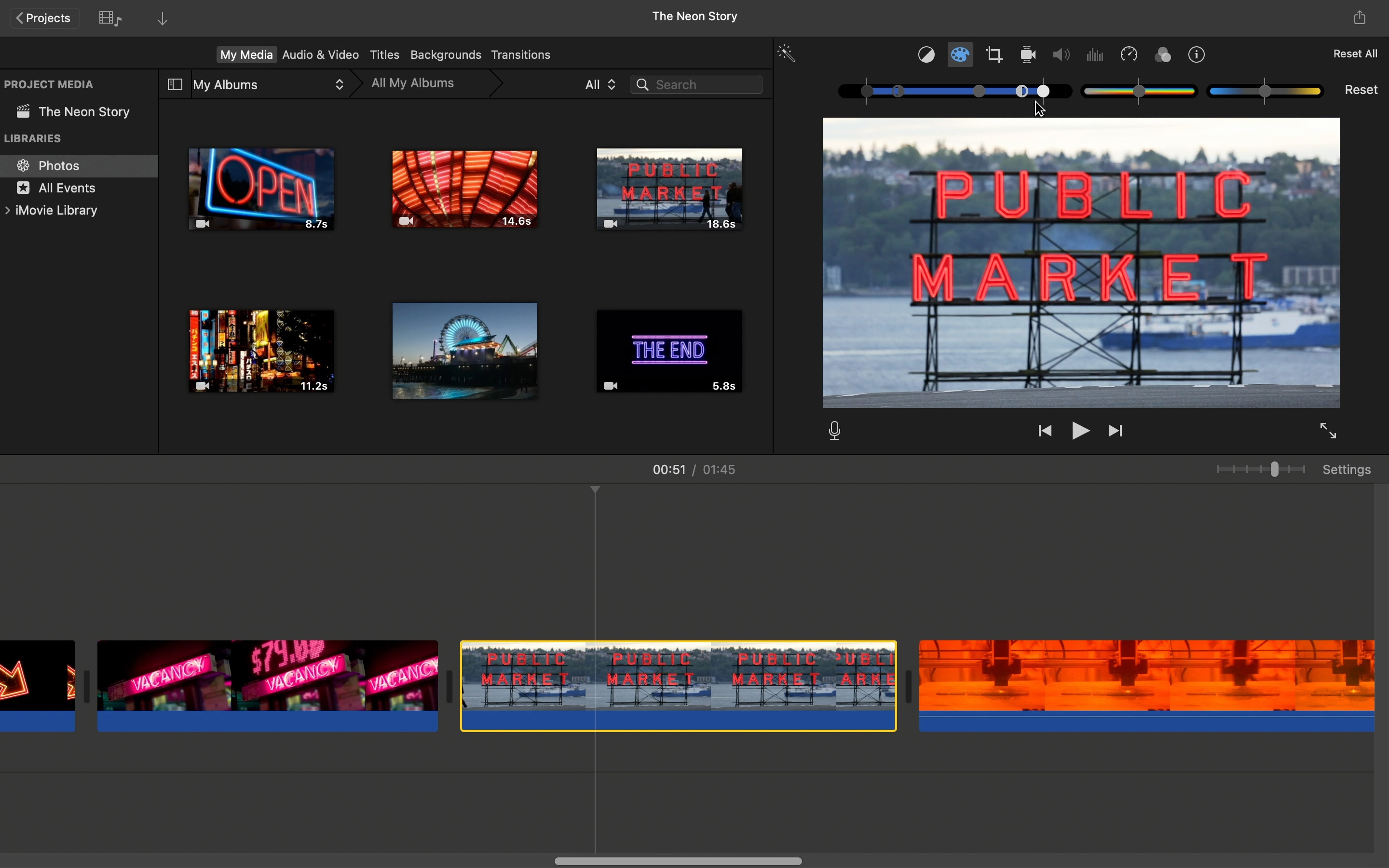
Task: Open the My Albums dropdown
Action: click(x=269, y=85)
